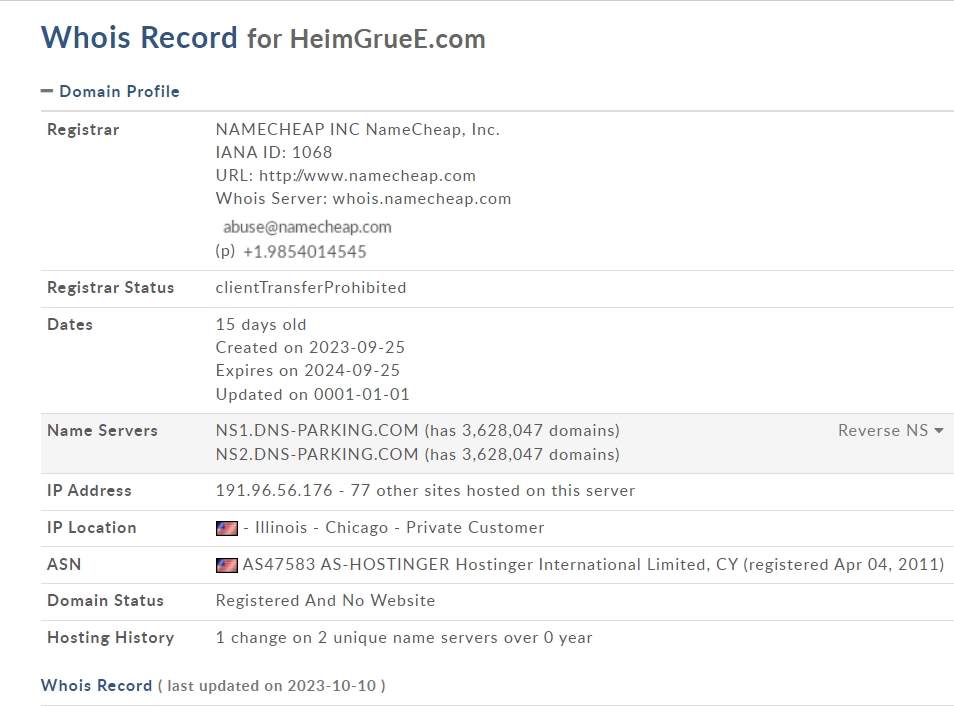The width and height of the screenshot is (954, 706).
Task: Click the US flag in IP Location row
Action: click(226, 528)
